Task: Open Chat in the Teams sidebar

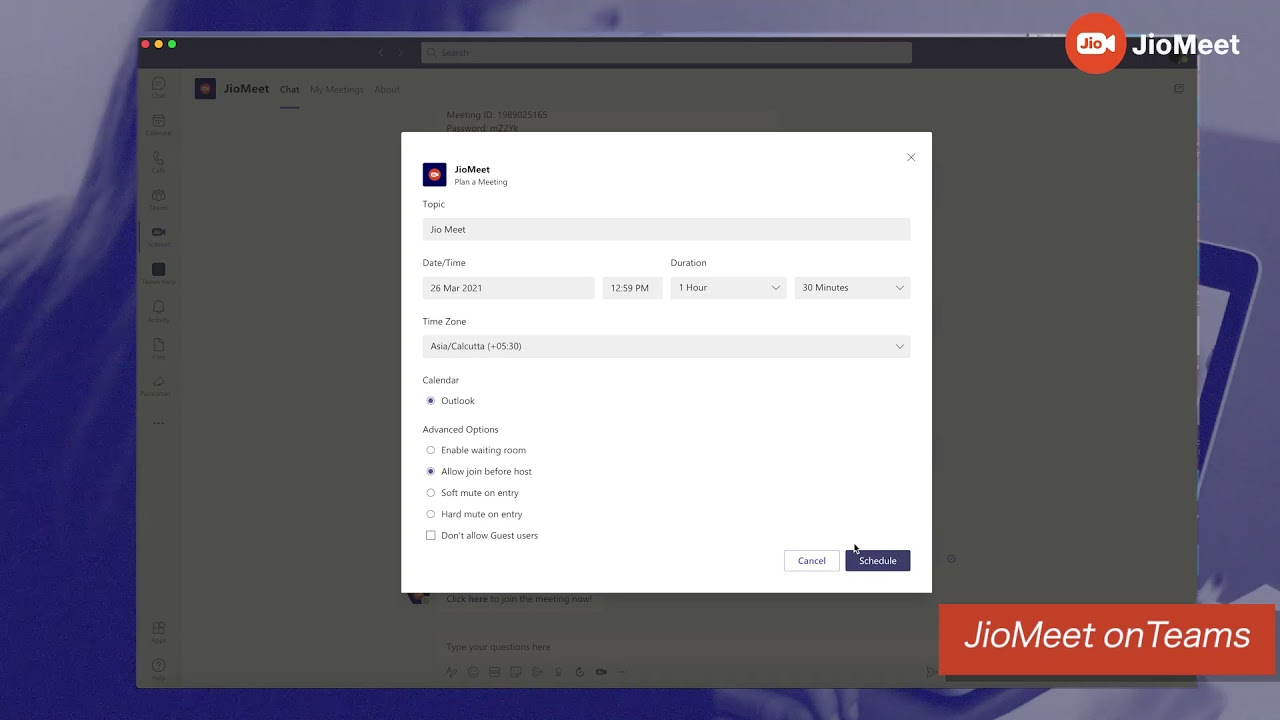Action: (x=158, y=87)
